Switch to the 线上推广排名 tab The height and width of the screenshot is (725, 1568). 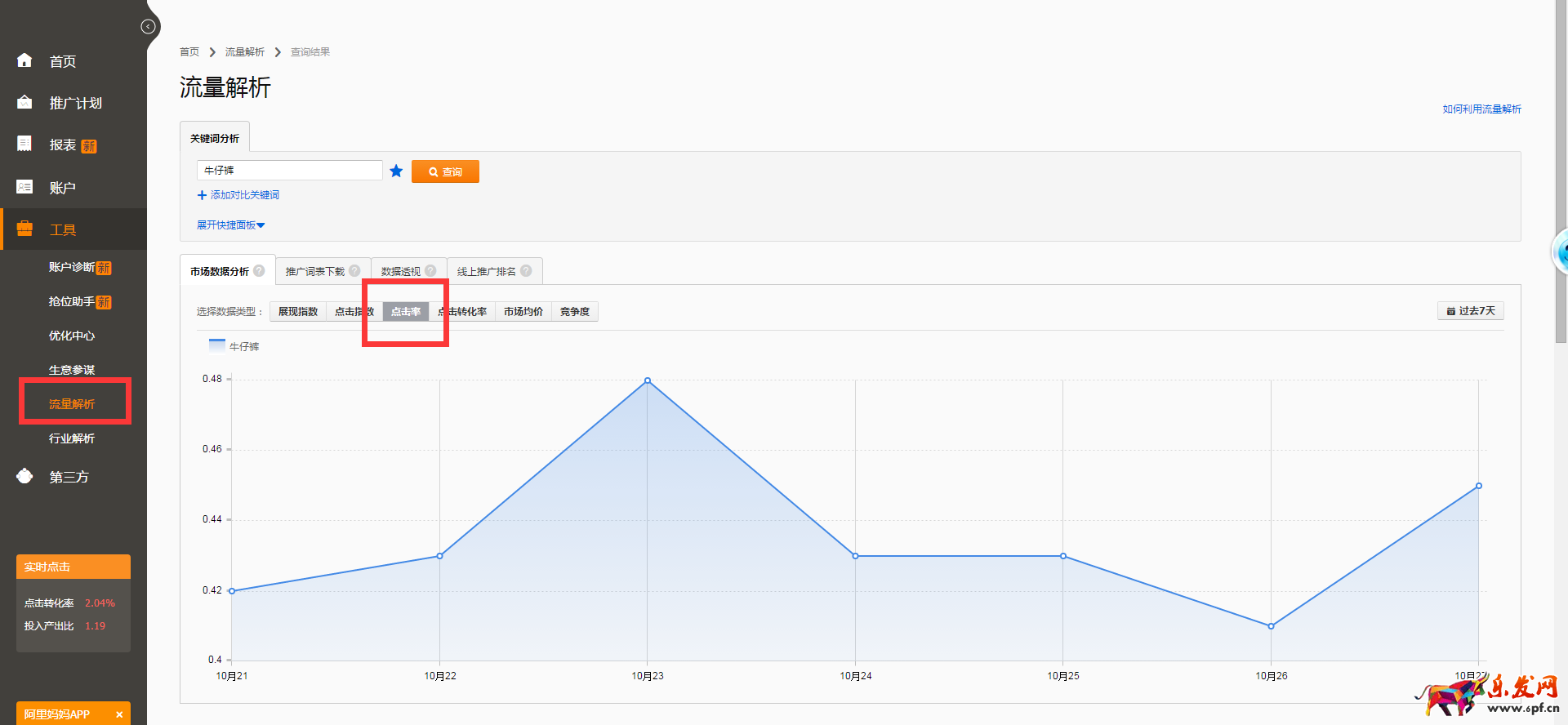[x=486, y=271]
